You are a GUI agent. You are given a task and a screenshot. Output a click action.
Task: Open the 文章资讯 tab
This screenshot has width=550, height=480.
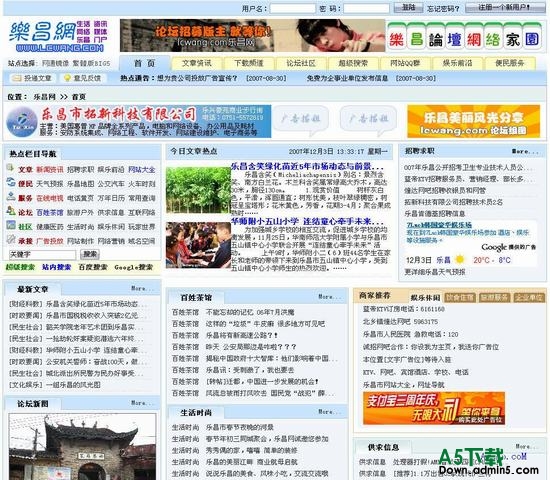(196, 63)
